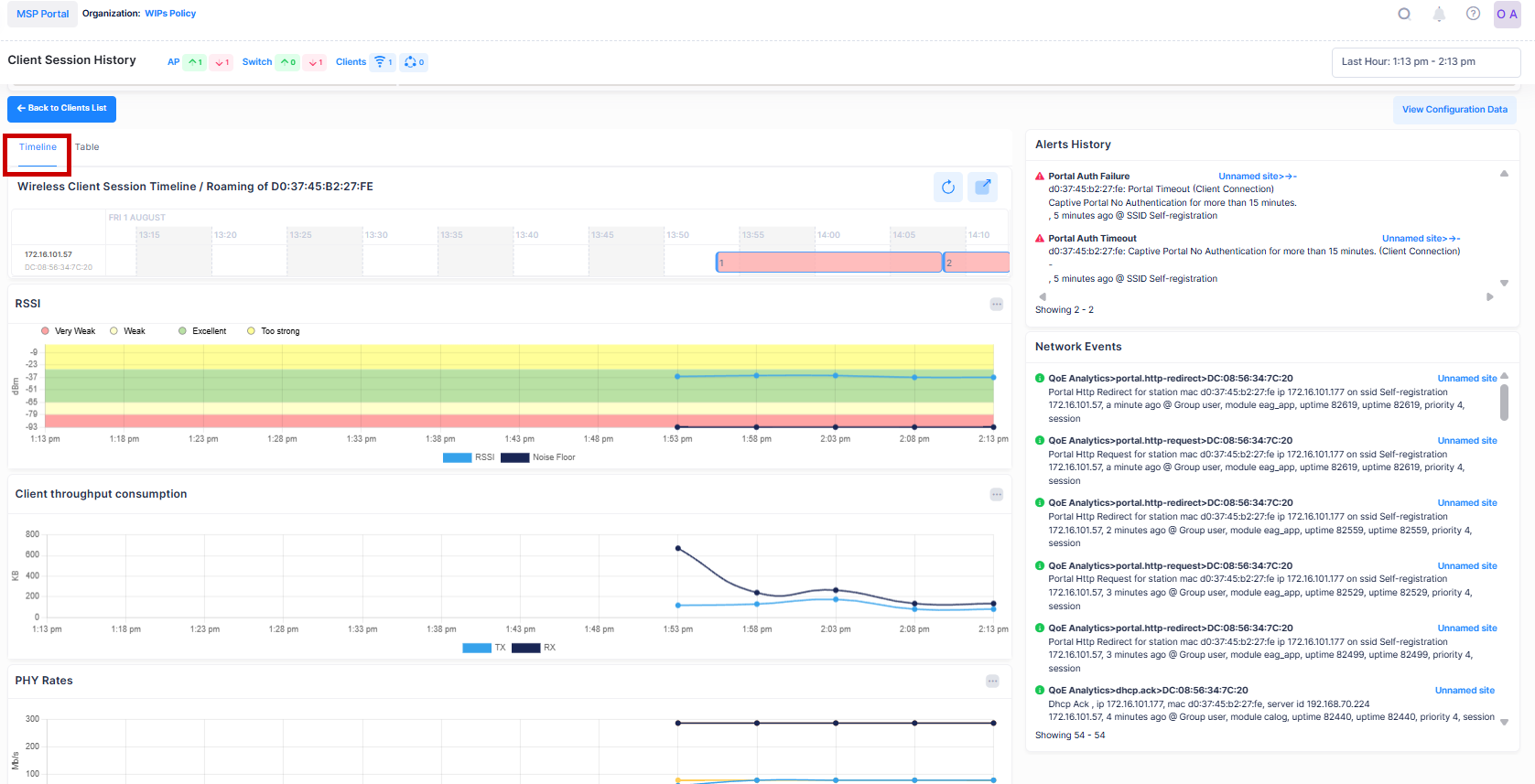Click View Configuration Data button
1535x784 pixels.
(1454, 110)
